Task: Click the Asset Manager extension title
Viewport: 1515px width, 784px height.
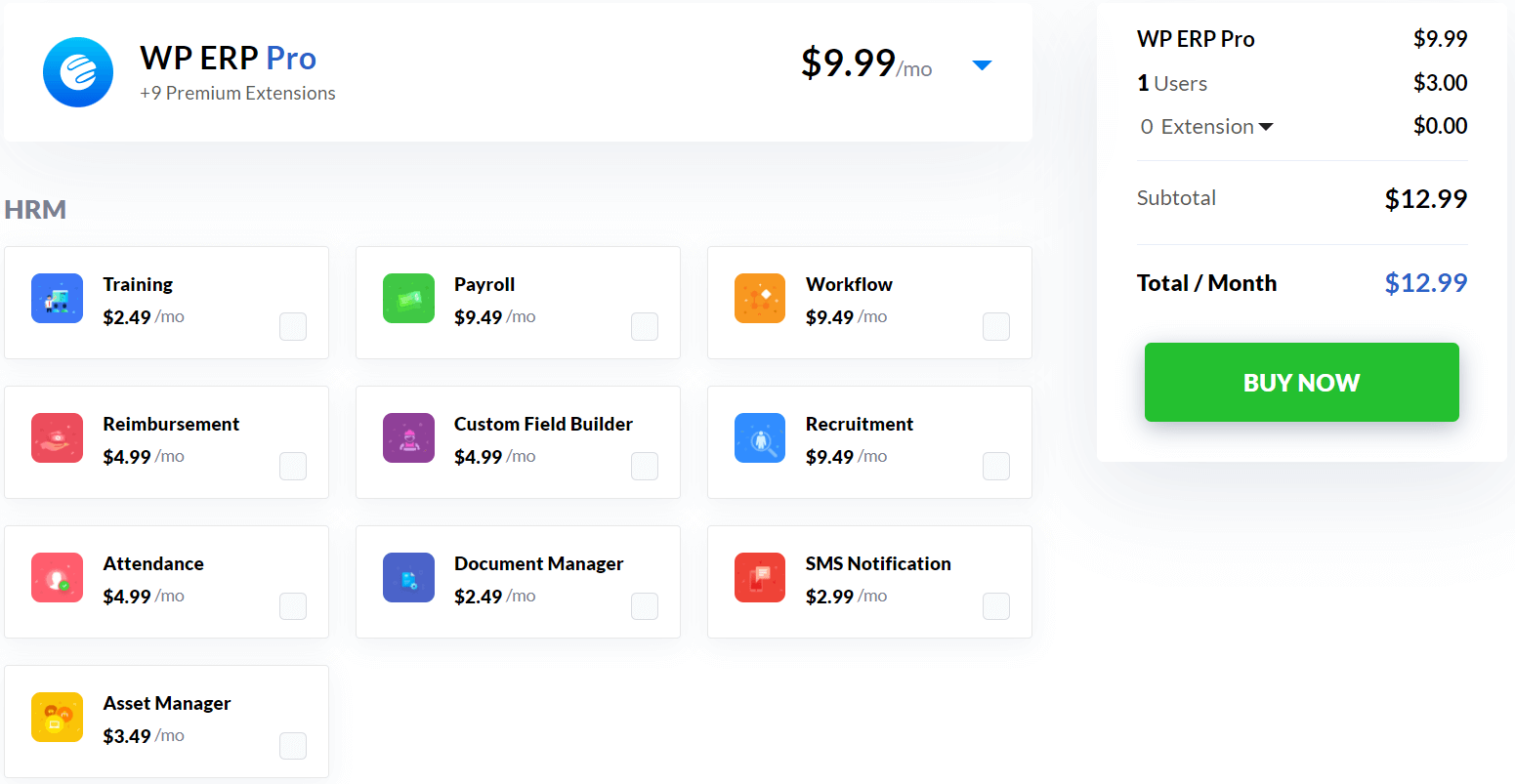Action: [167, 703]
